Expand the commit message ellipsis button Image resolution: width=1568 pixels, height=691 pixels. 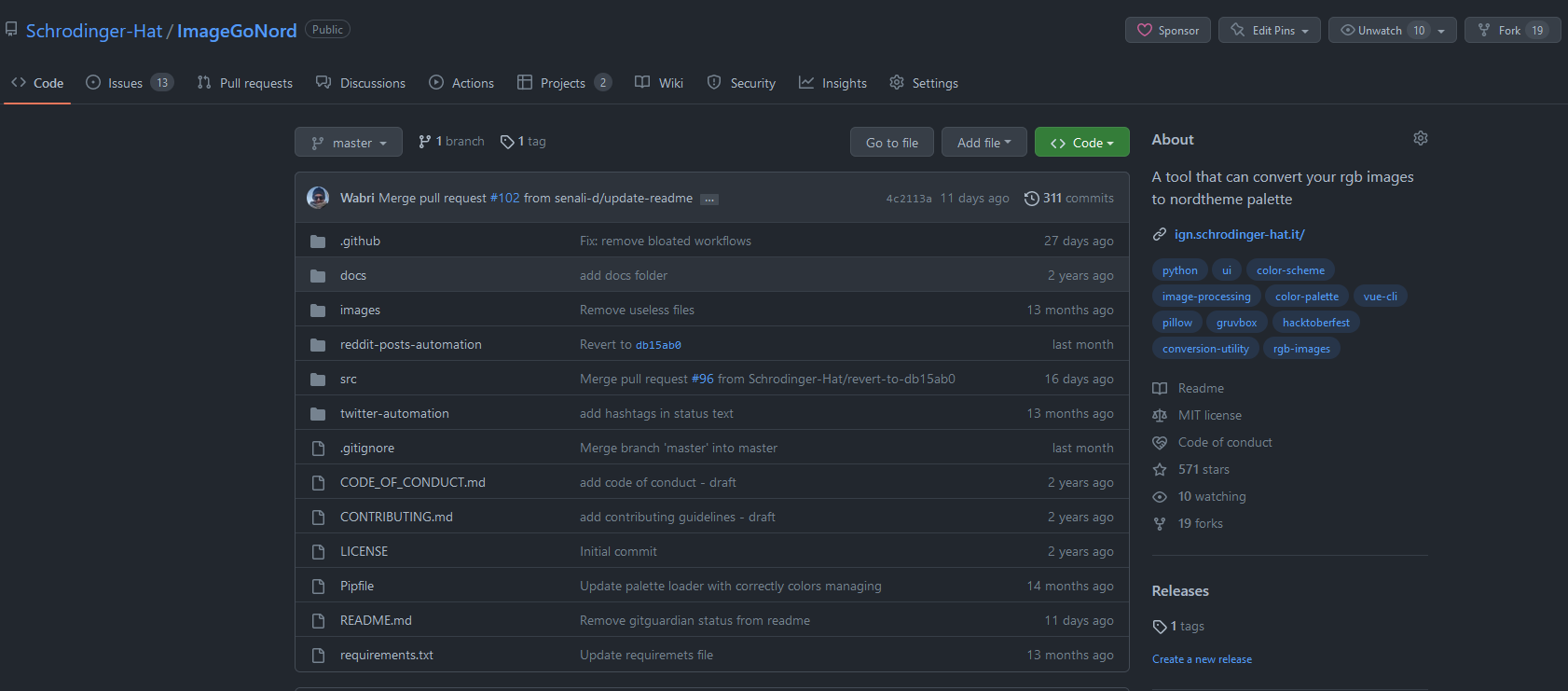[709, 200]
